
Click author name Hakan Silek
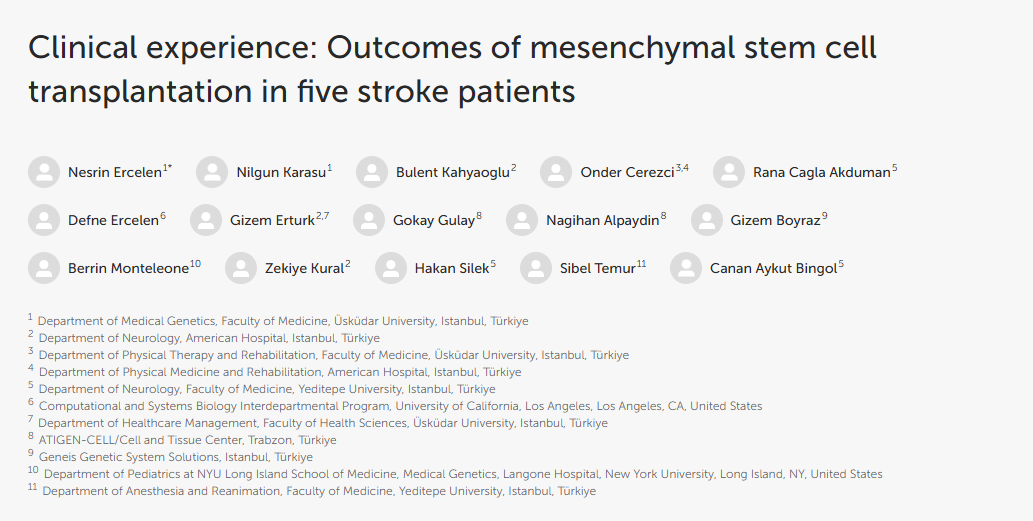[x=452, y=269]
